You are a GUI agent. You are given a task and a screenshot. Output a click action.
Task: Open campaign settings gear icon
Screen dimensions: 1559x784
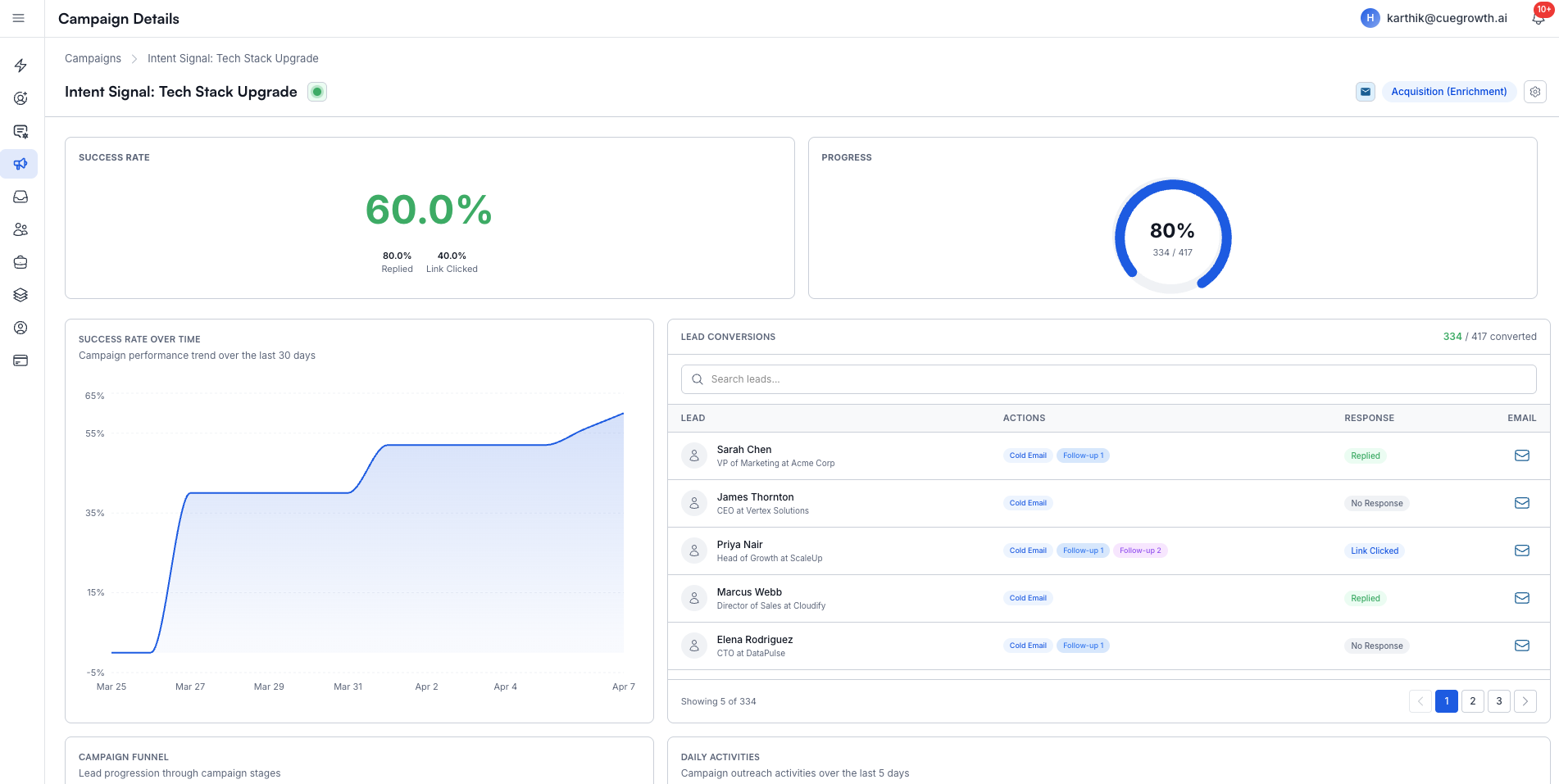[1534, 92]
